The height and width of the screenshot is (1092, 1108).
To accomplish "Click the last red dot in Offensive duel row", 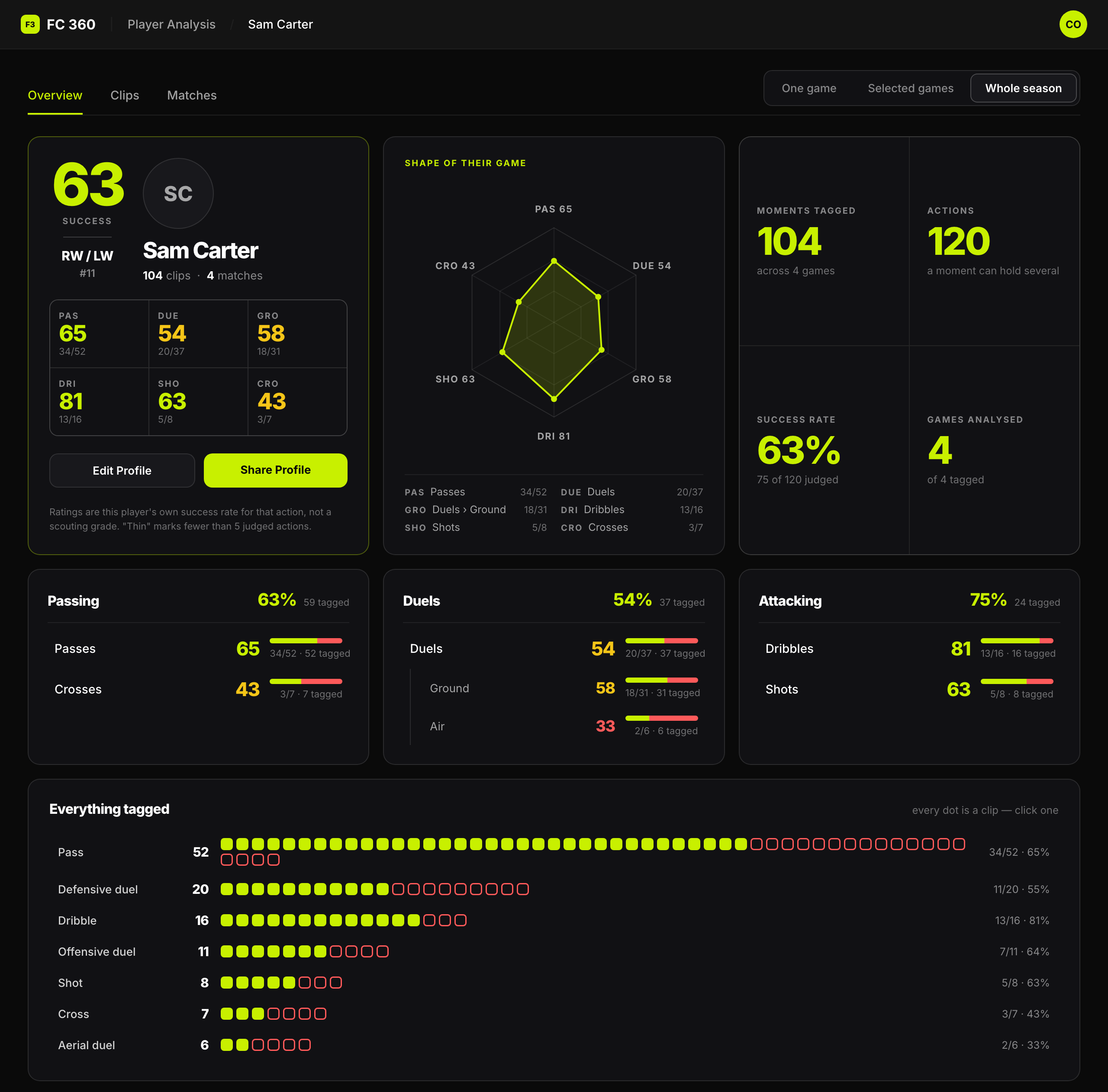I will 383,951.
